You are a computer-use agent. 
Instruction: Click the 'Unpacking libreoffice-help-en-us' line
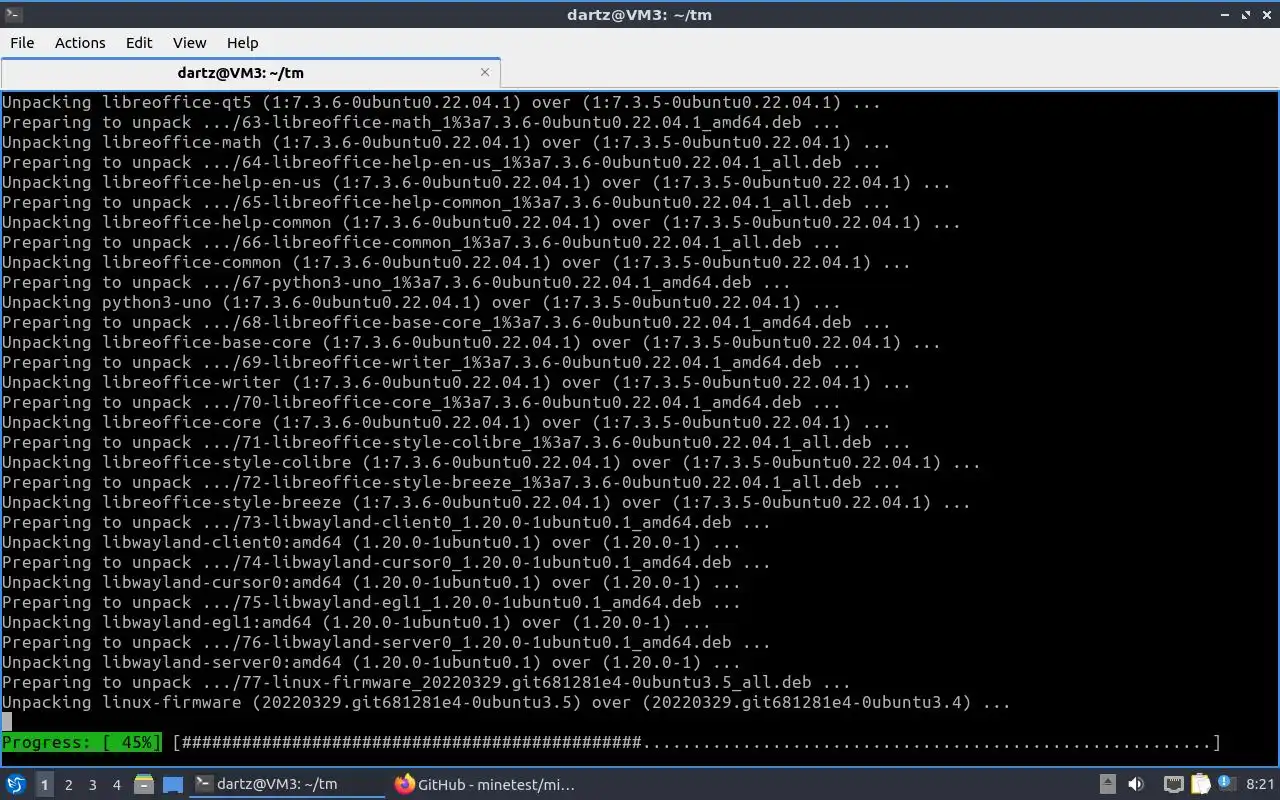(x=476, y=182)
